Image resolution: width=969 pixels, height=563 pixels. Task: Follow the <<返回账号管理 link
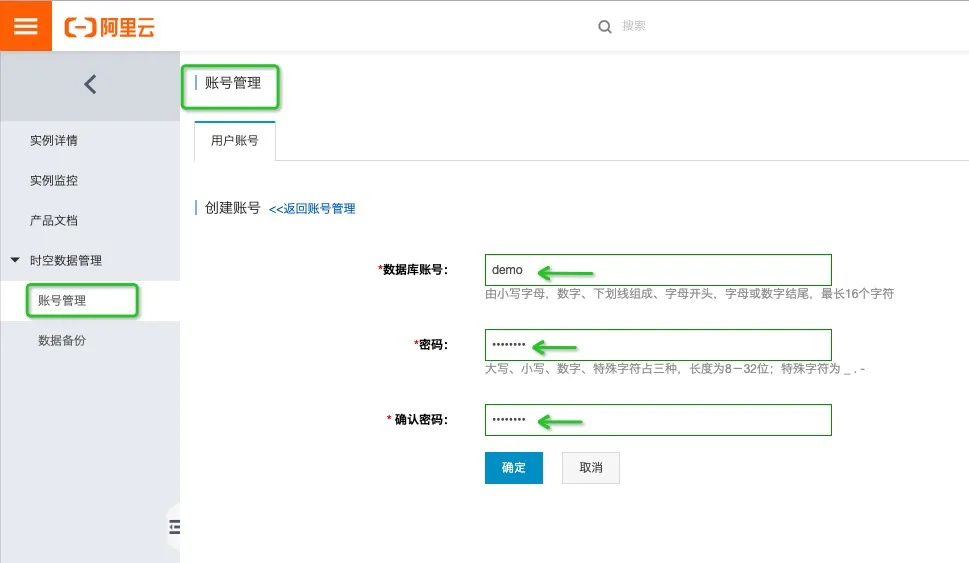coord(312,209)
